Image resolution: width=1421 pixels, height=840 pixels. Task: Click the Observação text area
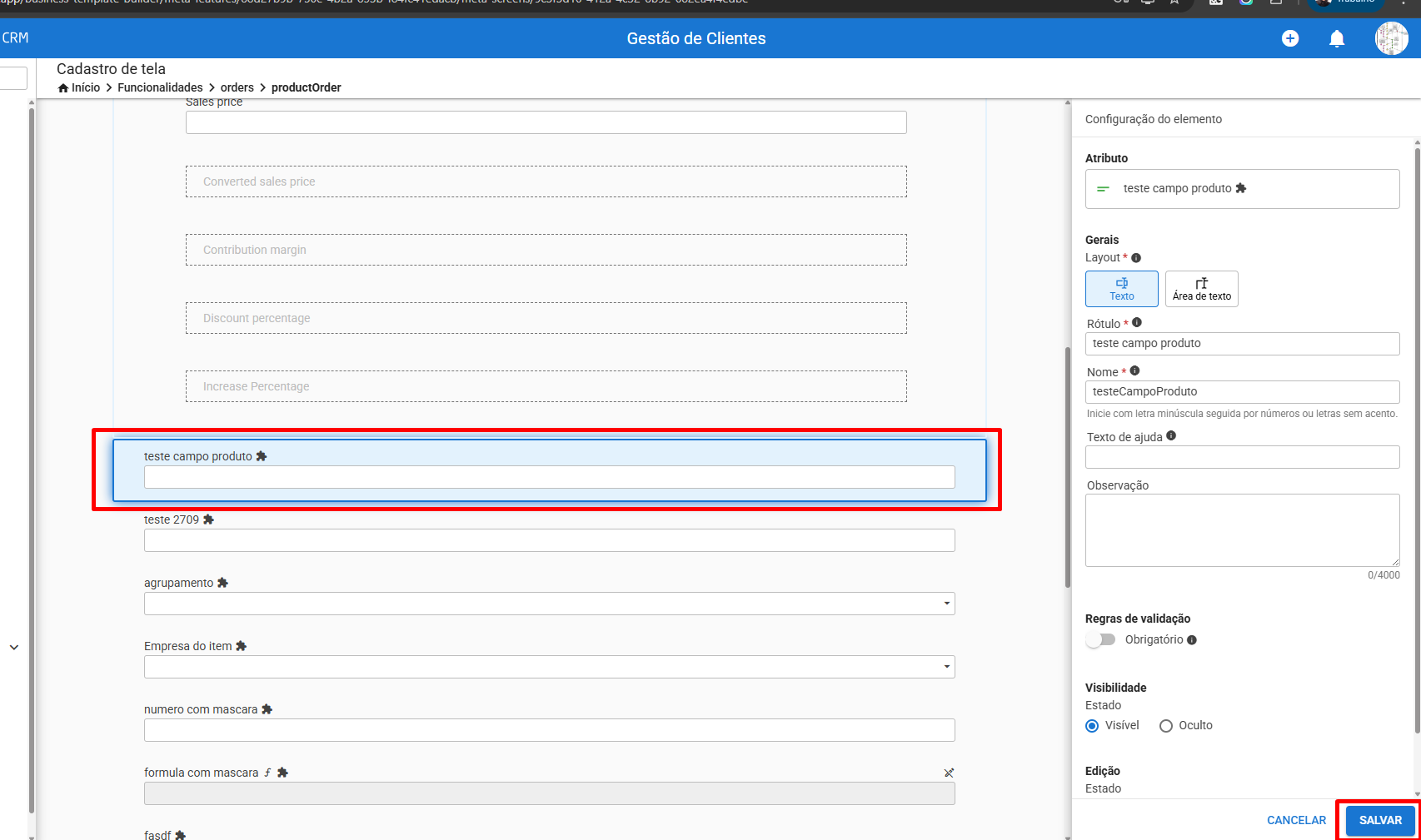click(x=1242, y=530)
